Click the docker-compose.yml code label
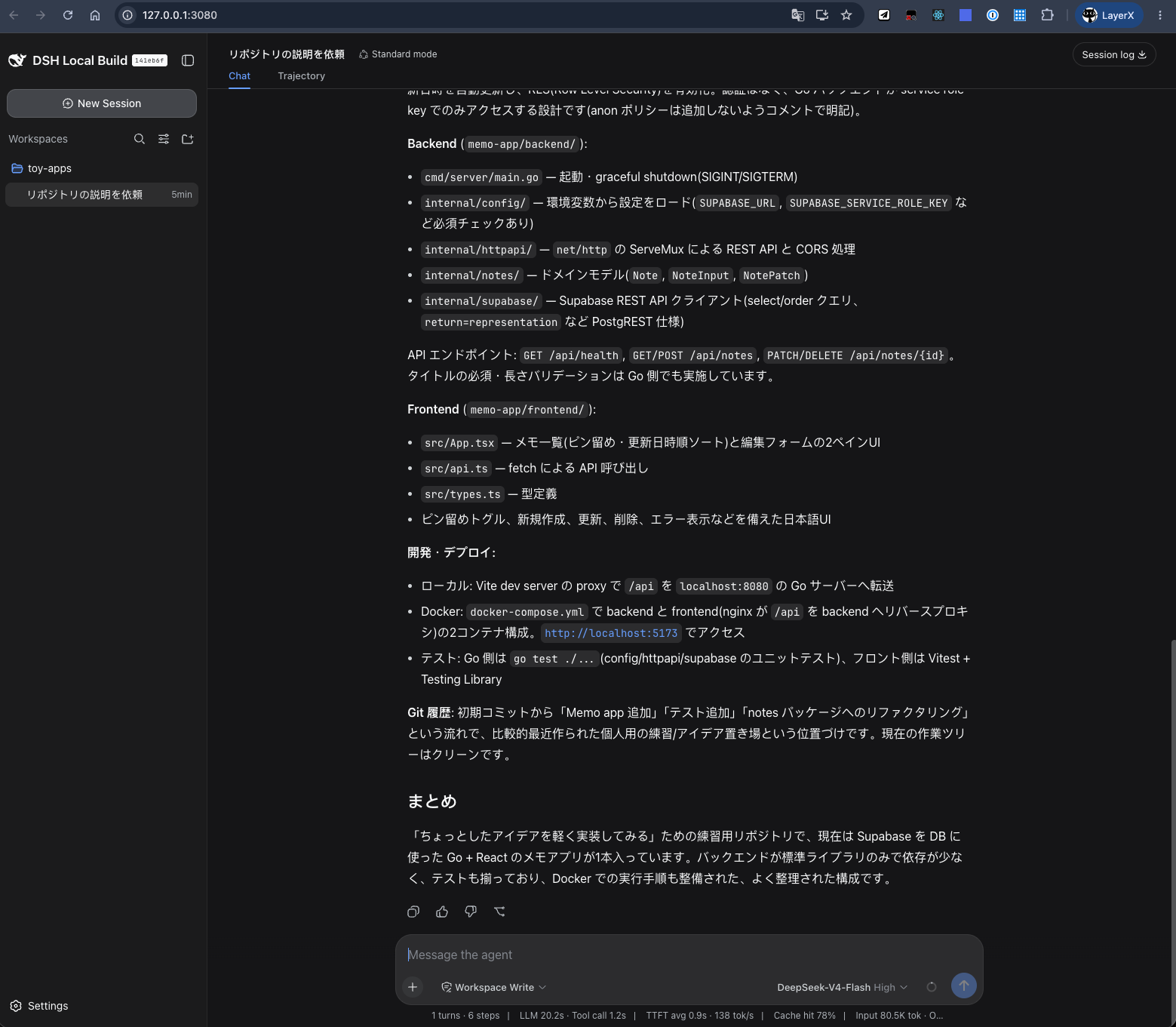Screen dimensions: 1176x1027 click(x=527, y=612)
